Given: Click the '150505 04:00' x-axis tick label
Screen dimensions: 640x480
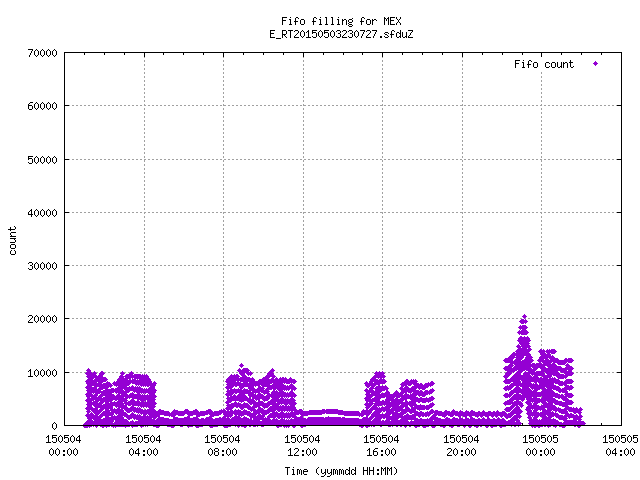Looking at the screenshot, I should [x=620, y=446].
